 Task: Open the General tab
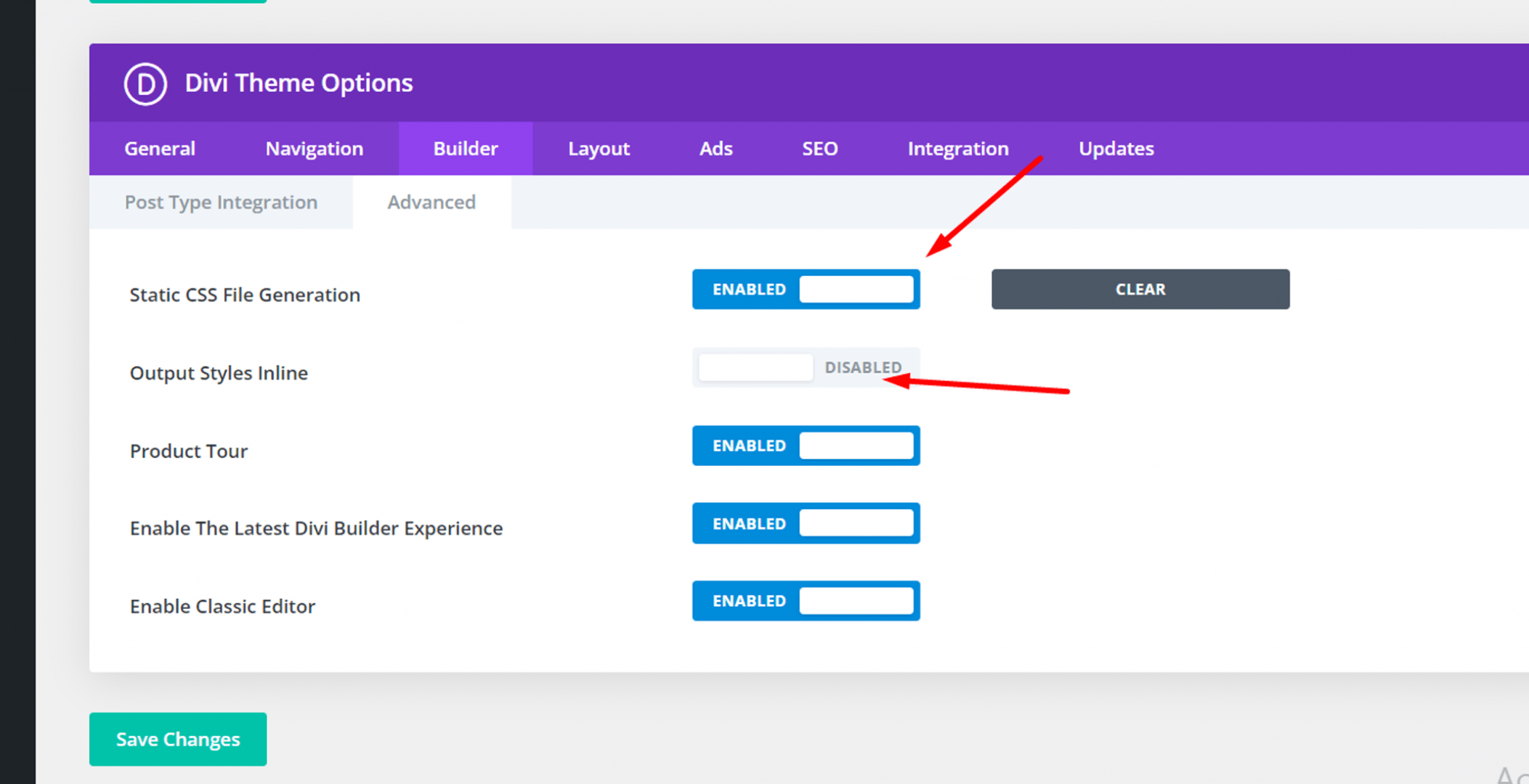click(160, 149)
